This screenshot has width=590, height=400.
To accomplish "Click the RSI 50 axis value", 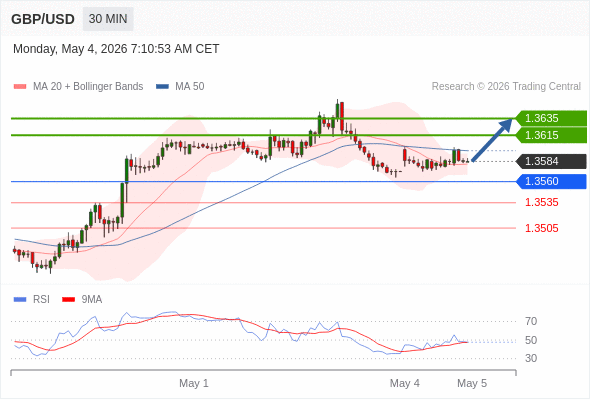I will 531,340.
